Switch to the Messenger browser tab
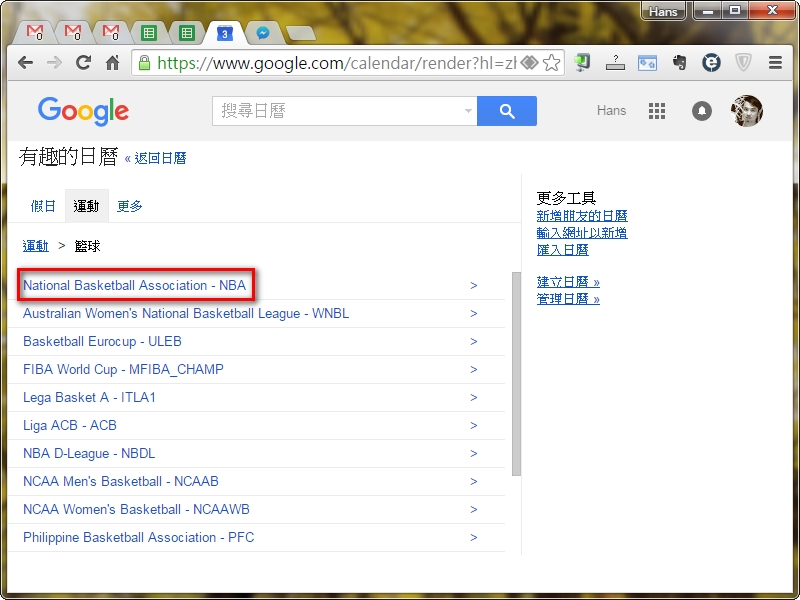 pyautogui.click(x=262, y=33)
